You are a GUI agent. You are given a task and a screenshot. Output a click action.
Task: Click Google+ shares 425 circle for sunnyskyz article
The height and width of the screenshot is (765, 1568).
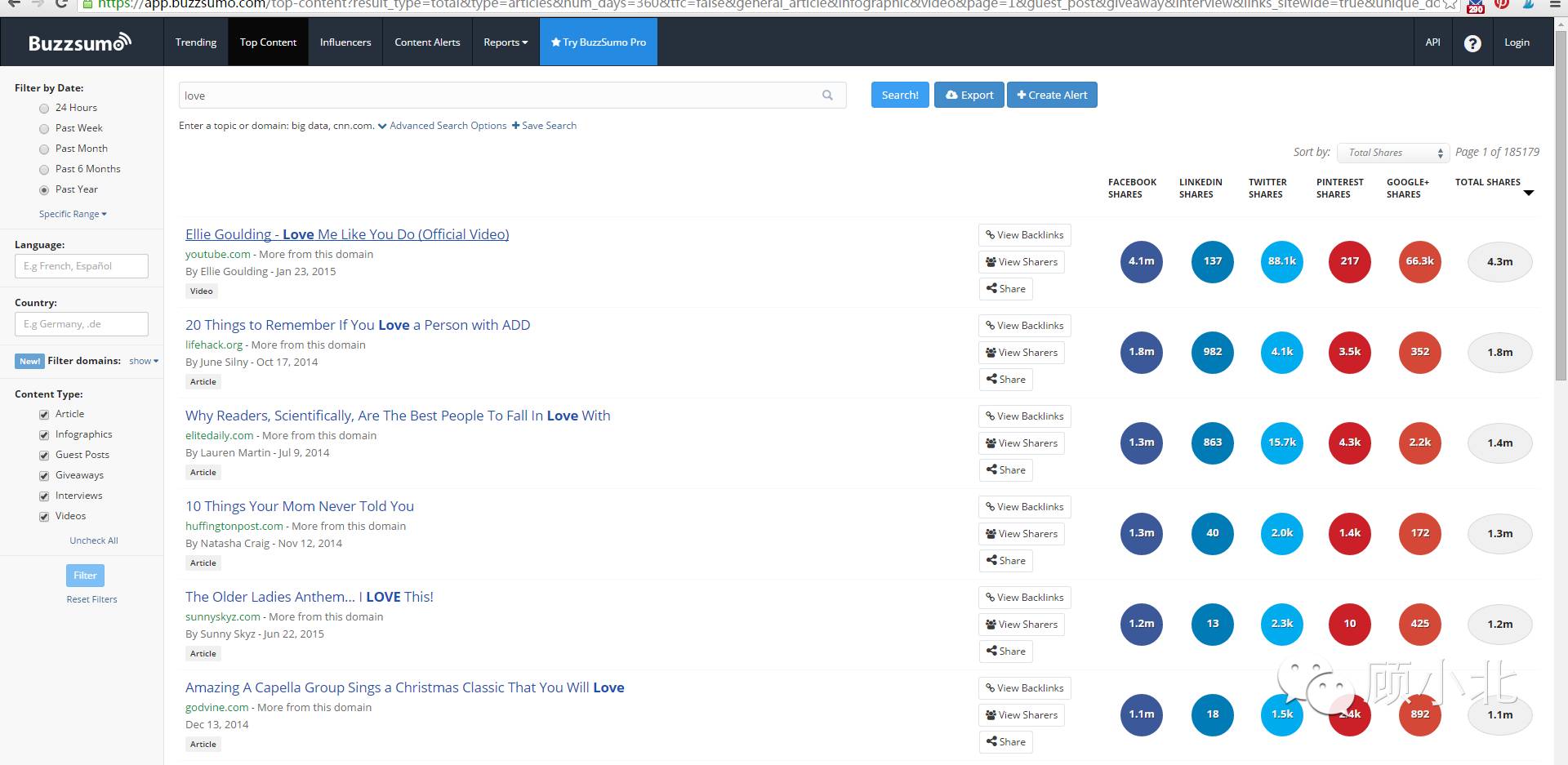[1419, 624]
